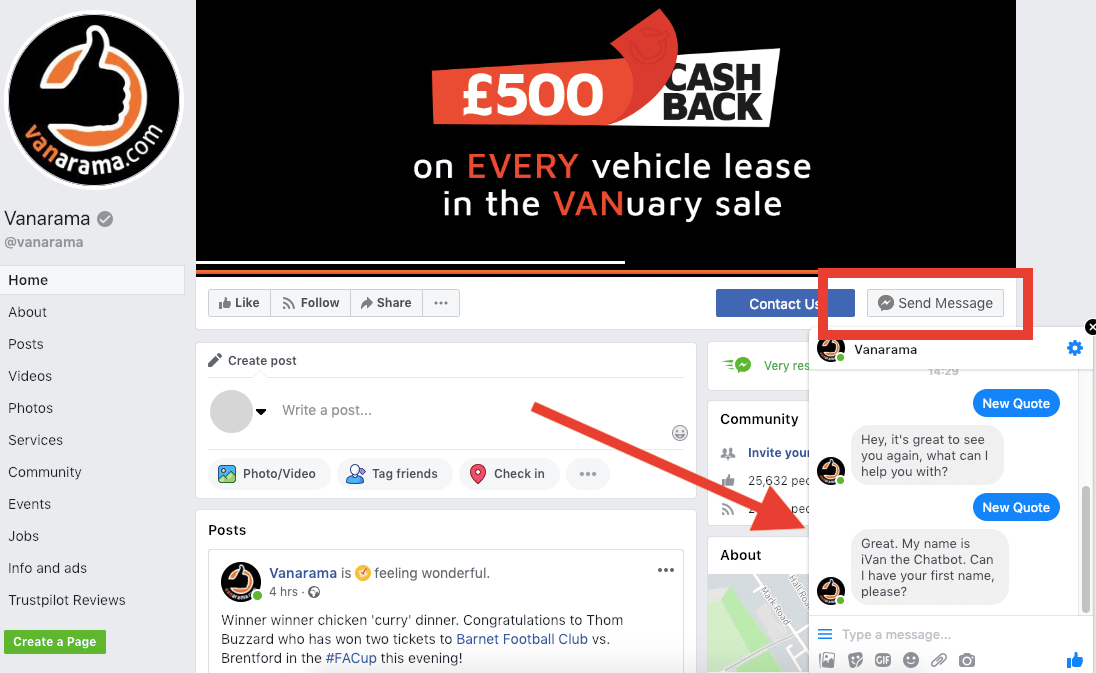Select the Create a Page button
This screenshot has height=673, width=1096.
coord(55,642)
